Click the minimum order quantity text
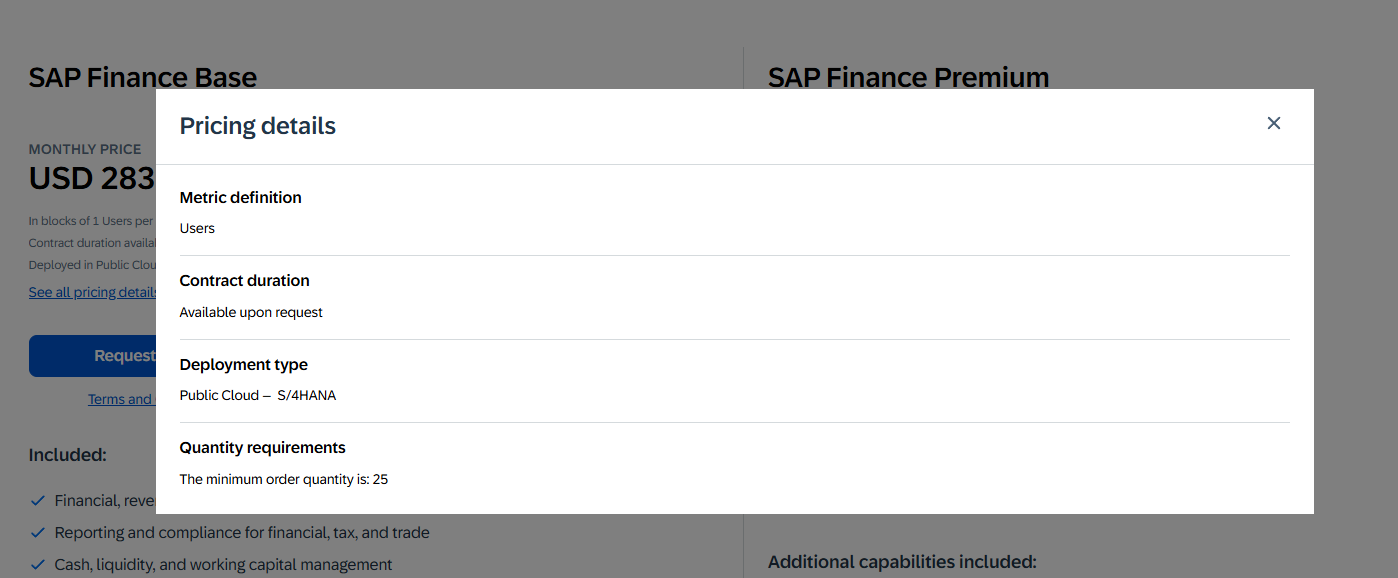1398x578 pixels. [284, 480]
